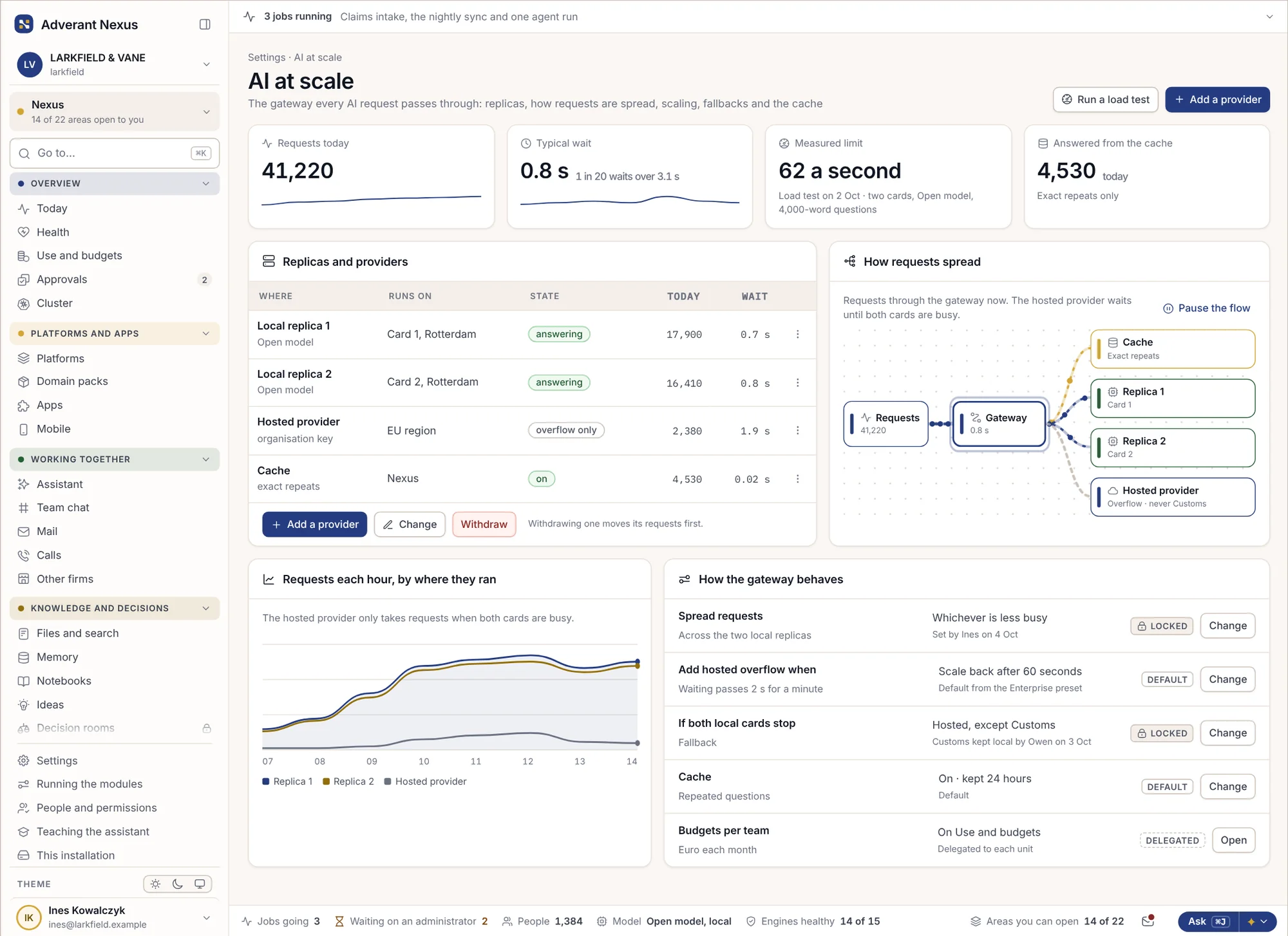Expand the Larkfield & Vane organisation switcher
The width and height of the screenshot is (1288, 936).
(115, 64)
